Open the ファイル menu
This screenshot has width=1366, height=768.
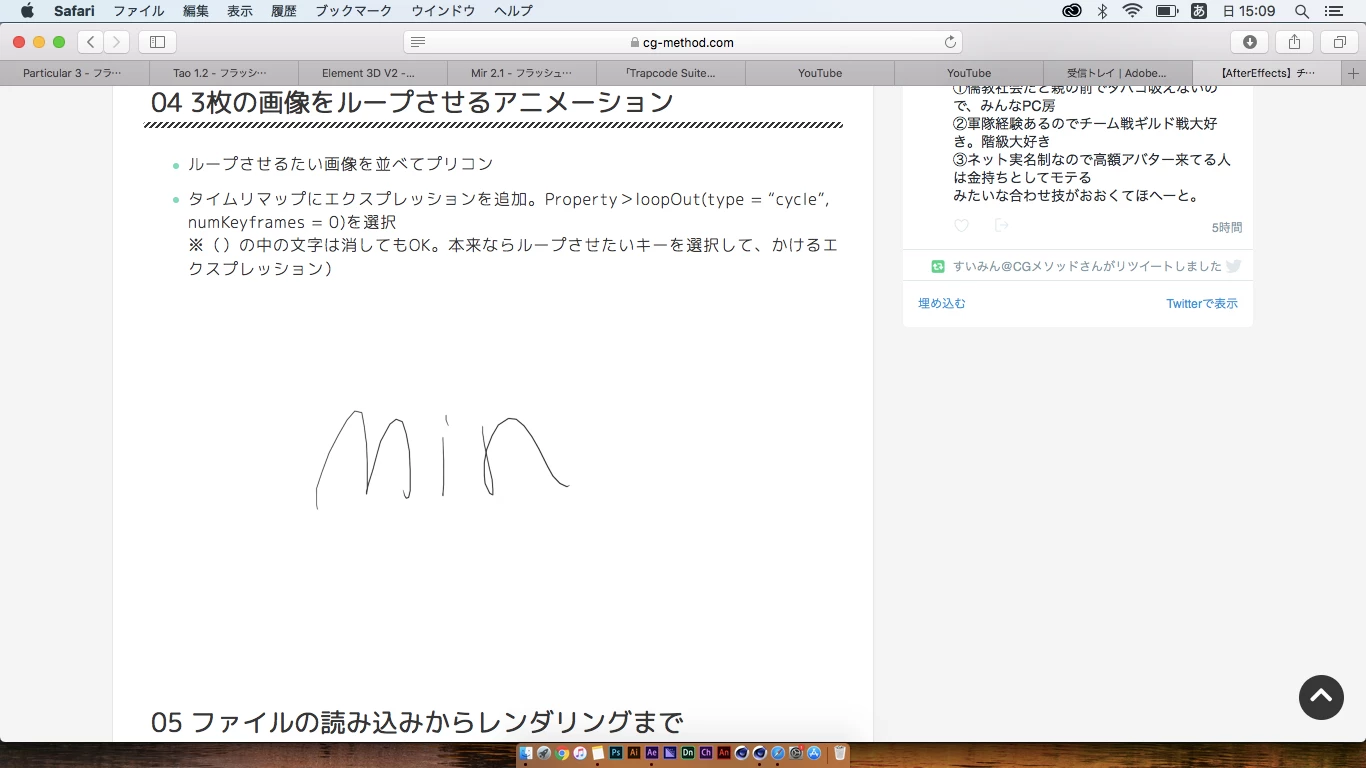(139, 11)
